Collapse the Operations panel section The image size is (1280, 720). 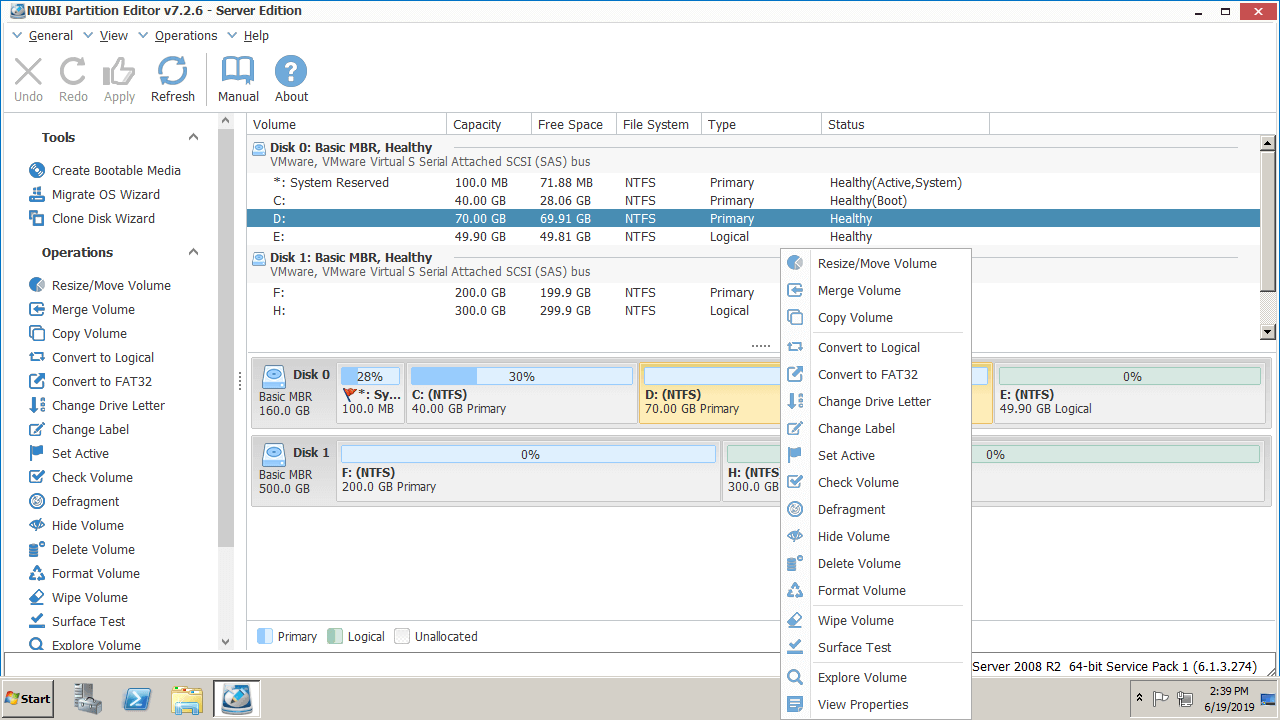coord(193,253)
